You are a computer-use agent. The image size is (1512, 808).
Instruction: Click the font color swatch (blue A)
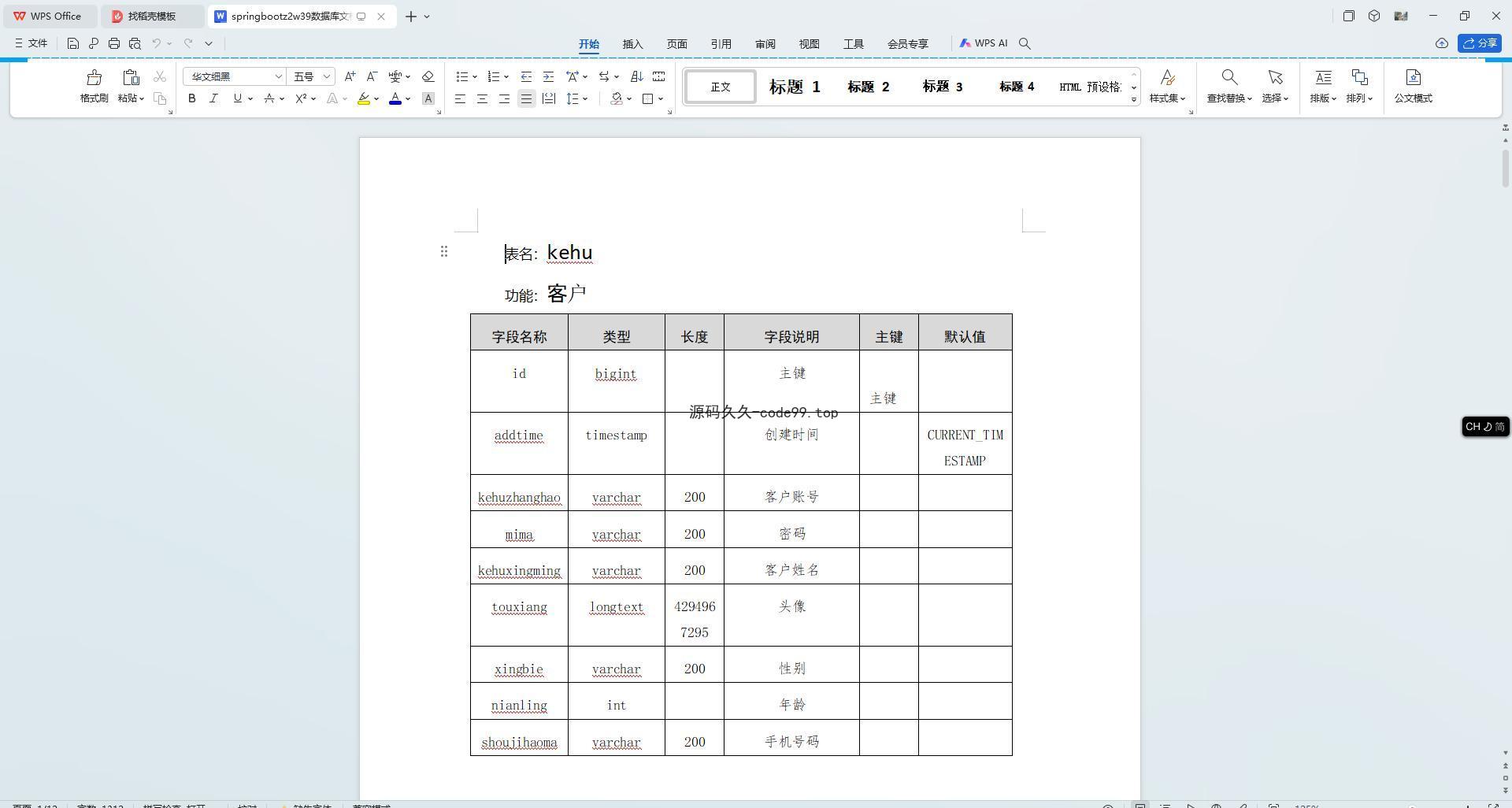pyautogui.click(x=395, y=98)
